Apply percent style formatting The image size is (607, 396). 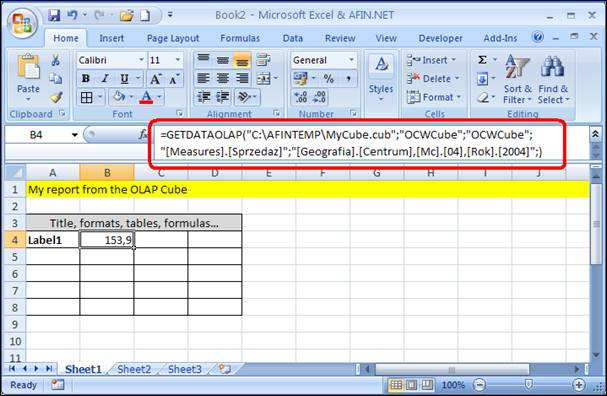(329, 79)
